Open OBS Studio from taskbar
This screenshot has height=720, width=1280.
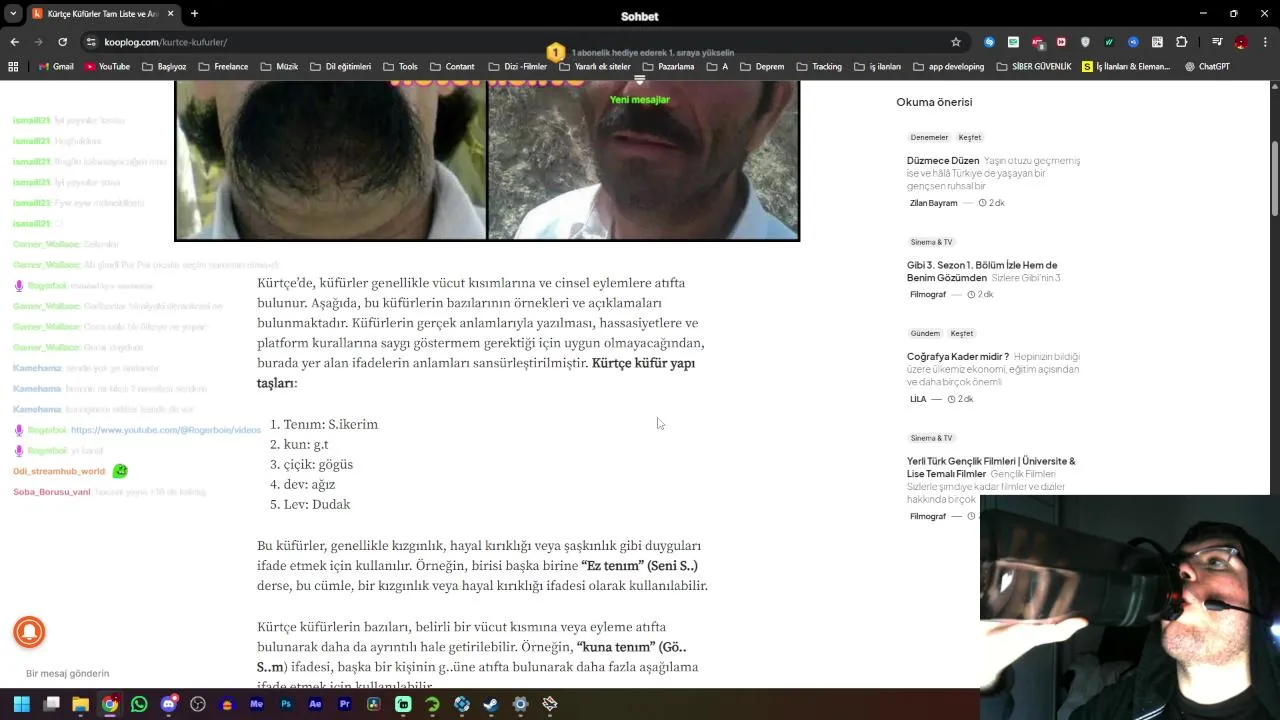point(198,704)
